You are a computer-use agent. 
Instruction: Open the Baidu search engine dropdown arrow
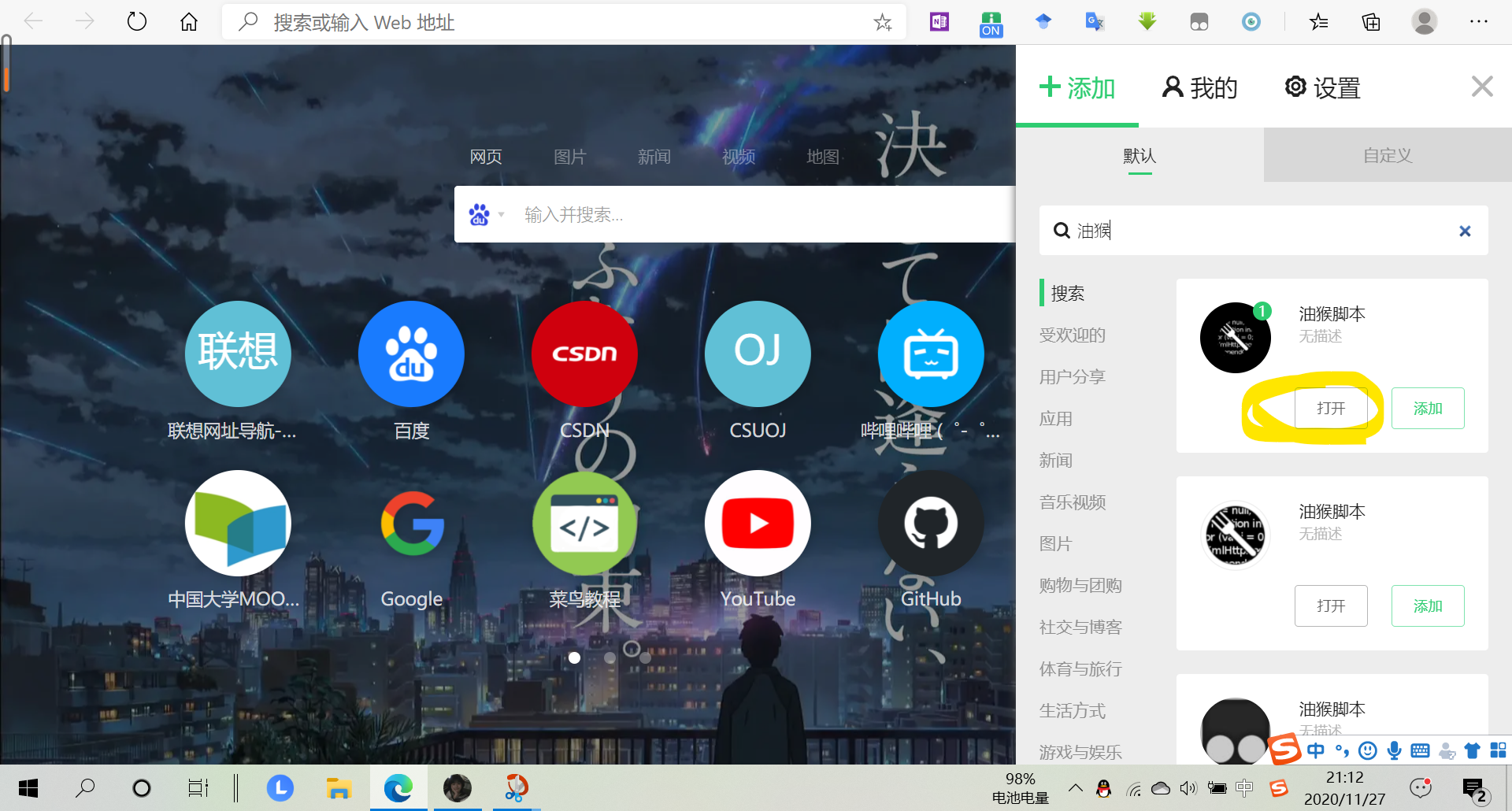coord(501,214)
